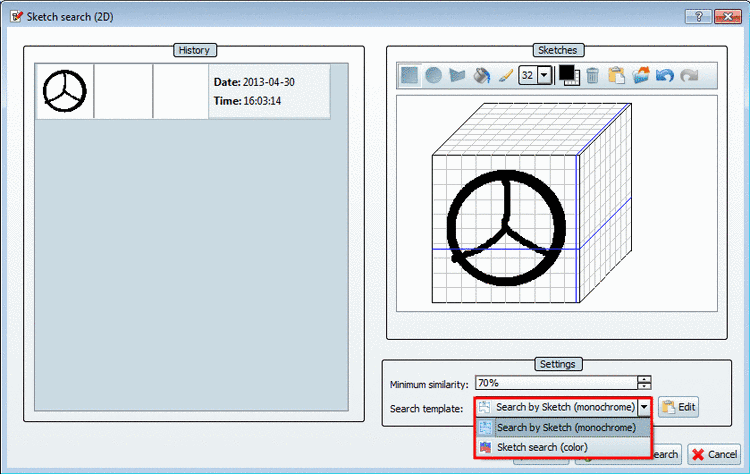Click the help question mark button
Image resolution: width=750 pixels, height=474 pixels.
[x=698, y=16]
